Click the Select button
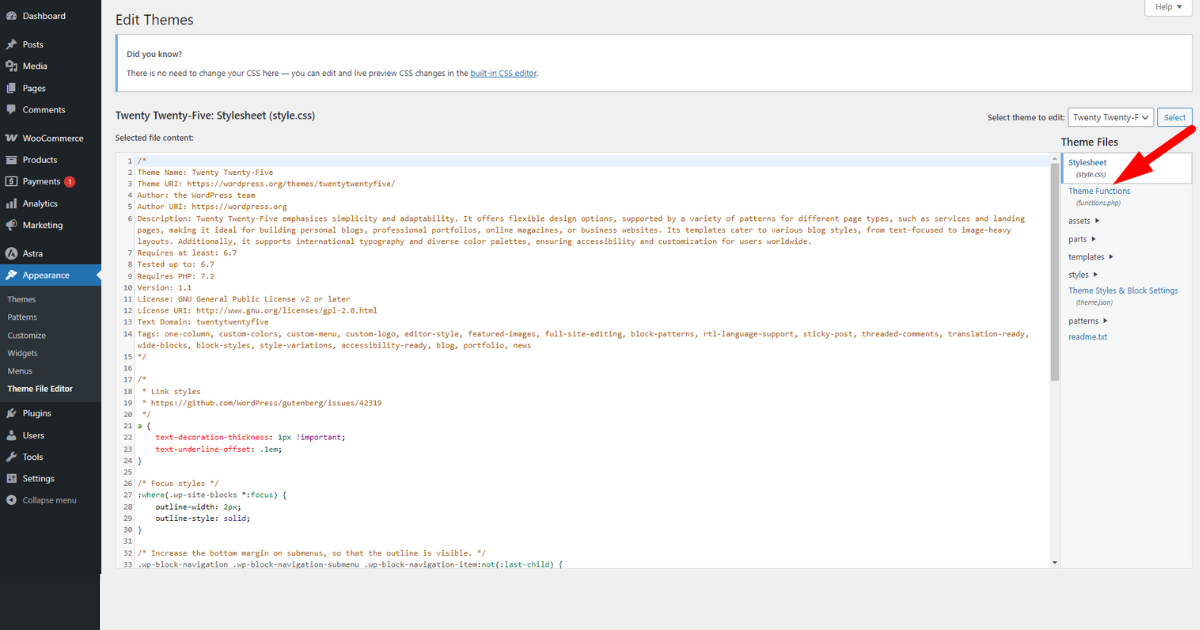Image resolution: width=1200 pixels, height=630 pixels. (x=1175, y=117)
